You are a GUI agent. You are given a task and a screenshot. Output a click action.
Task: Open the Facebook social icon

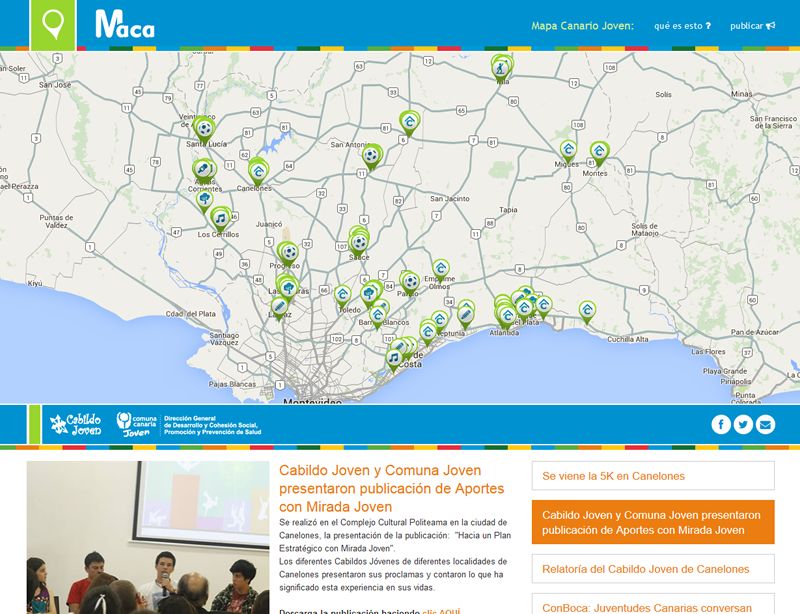pyautogui.click(x=721, y=424)
